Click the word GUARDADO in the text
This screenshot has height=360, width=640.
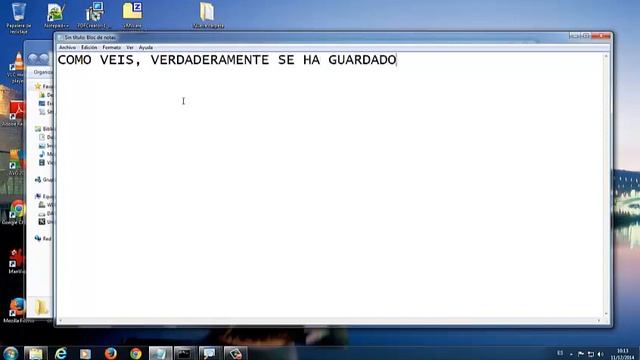(x=362, y=60)
